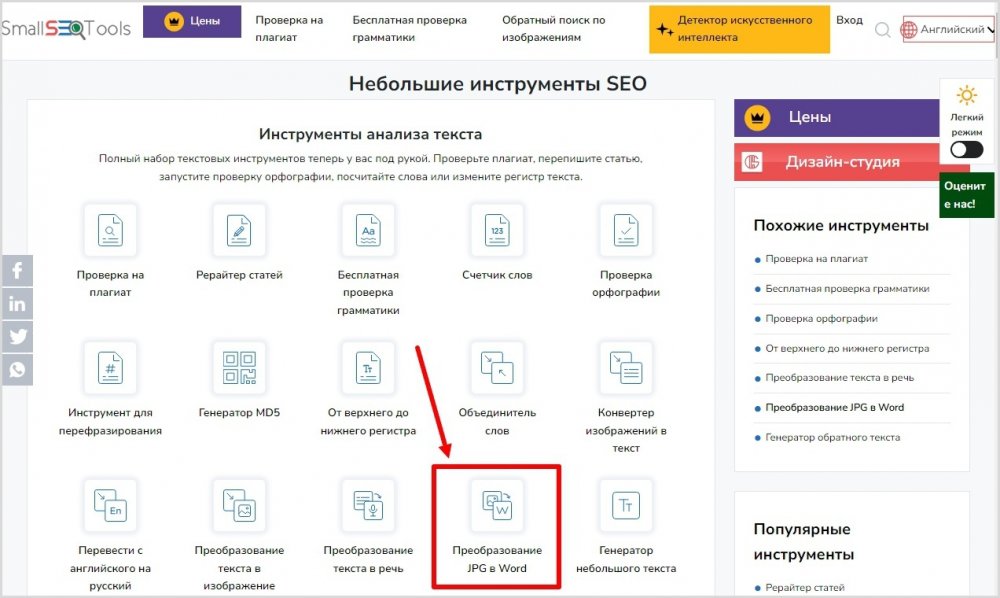Viewport: 1000px width, 598px height.
Task: Click the Похожие инструменты heading
Action: coord(841,226)
